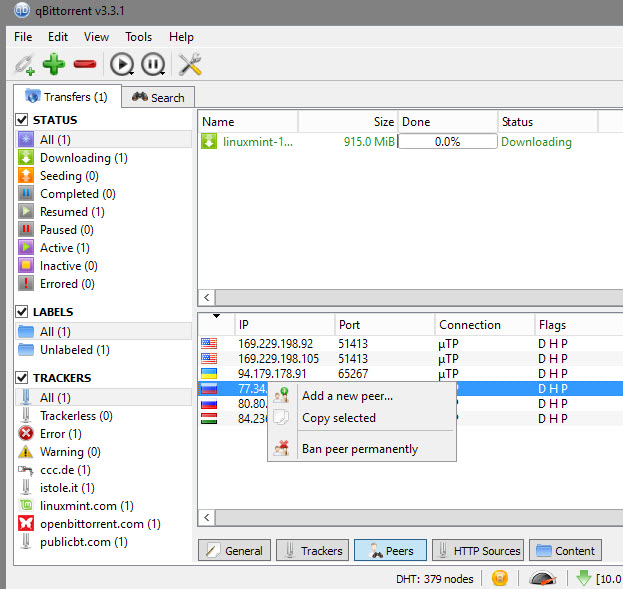The height and width of the screenshot is (589, 623).
Task: Open the View menu
Action: (96, 37)
